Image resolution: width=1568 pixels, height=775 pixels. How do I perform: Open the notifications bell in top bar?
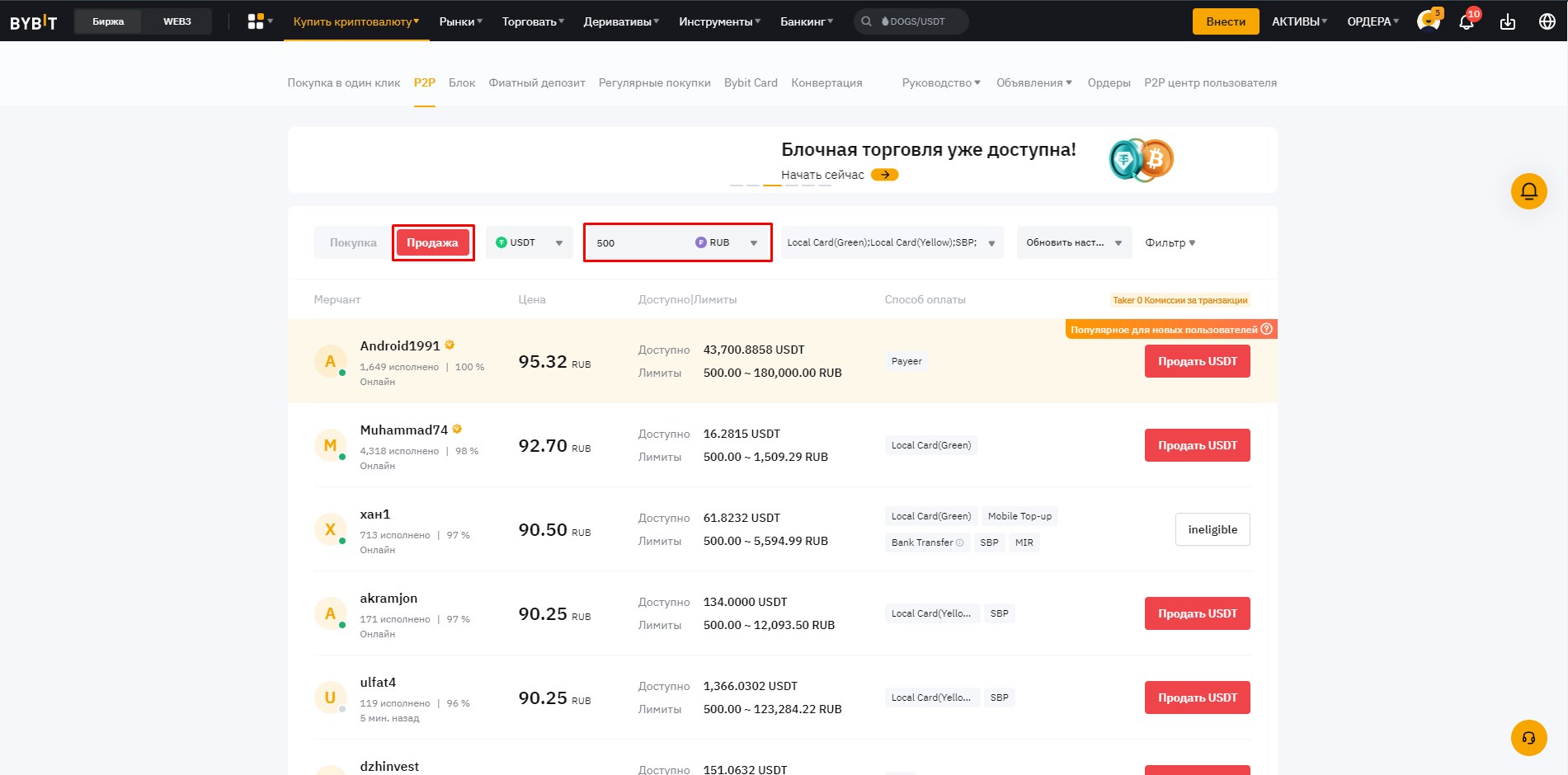1467,21
